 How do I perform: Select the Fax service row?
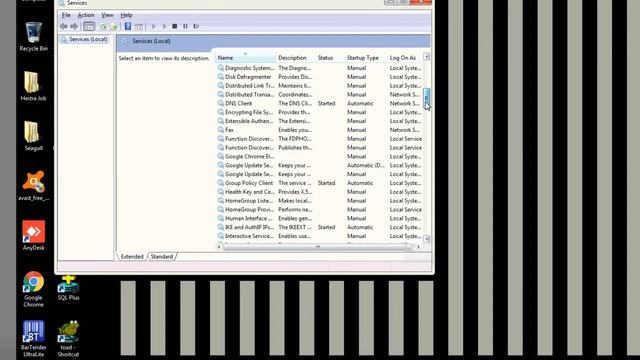click(x=320, y=130)
